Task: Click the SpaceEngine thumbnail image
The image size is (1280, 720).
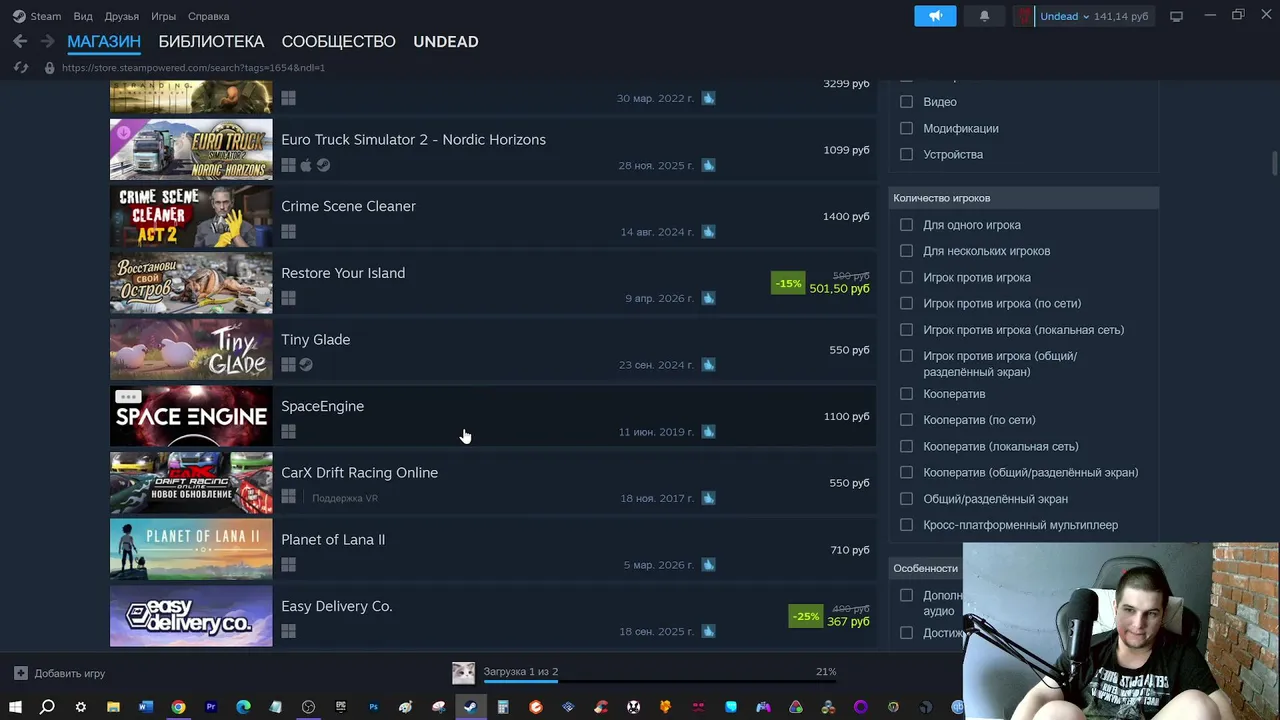Action: tap(191, 416)
